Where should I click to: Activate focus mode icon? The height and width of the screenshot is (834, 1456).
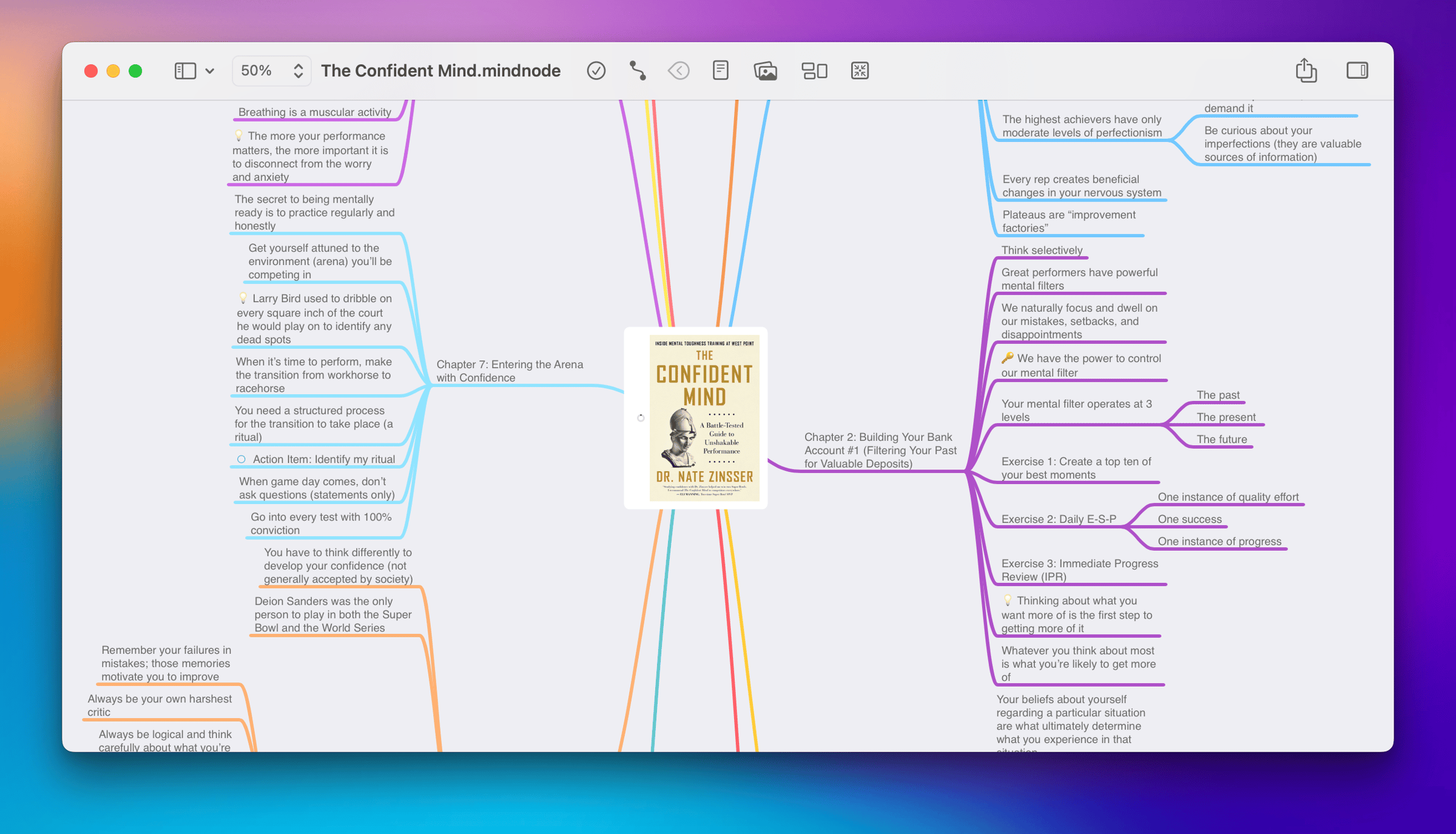860,71
